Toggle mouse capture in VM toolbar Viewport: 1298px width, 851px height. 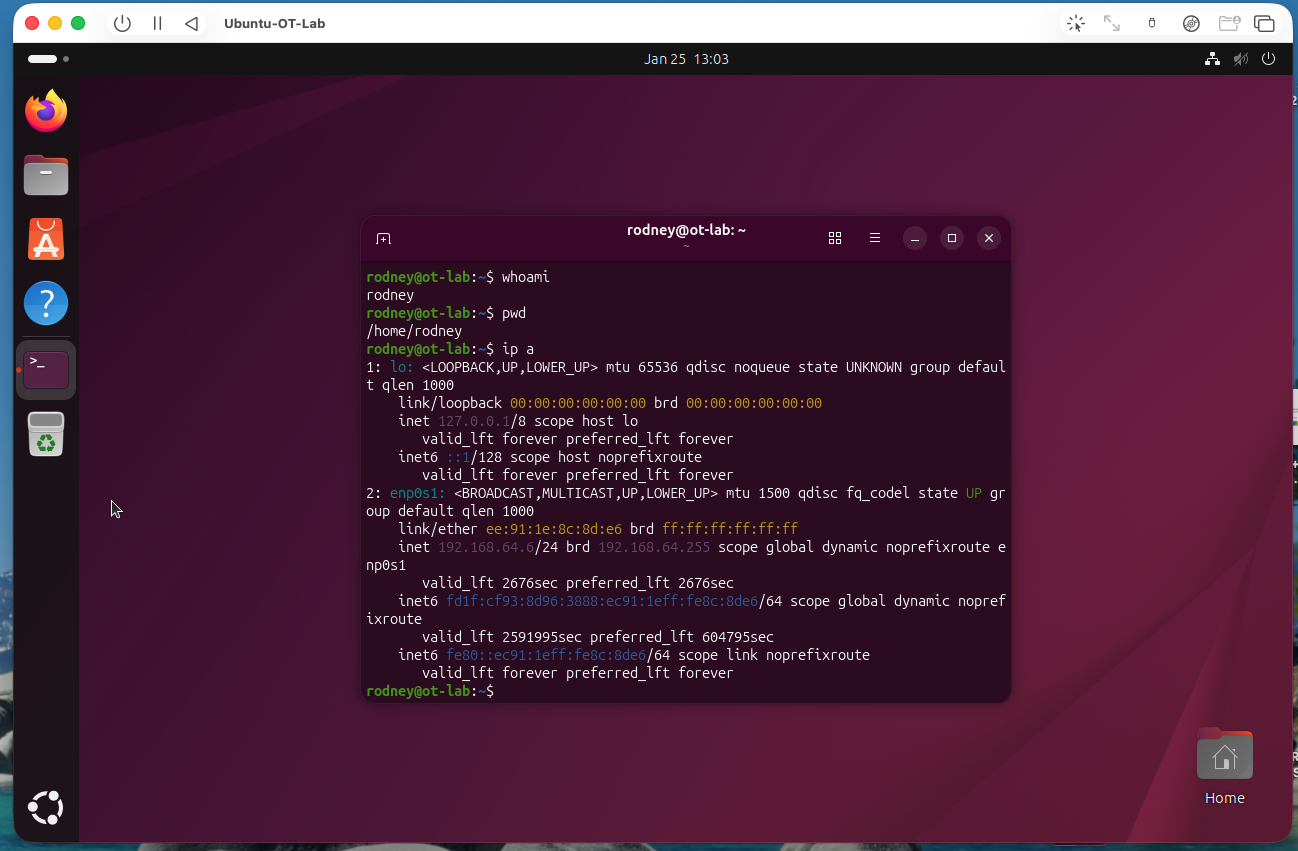(1076, 23)
